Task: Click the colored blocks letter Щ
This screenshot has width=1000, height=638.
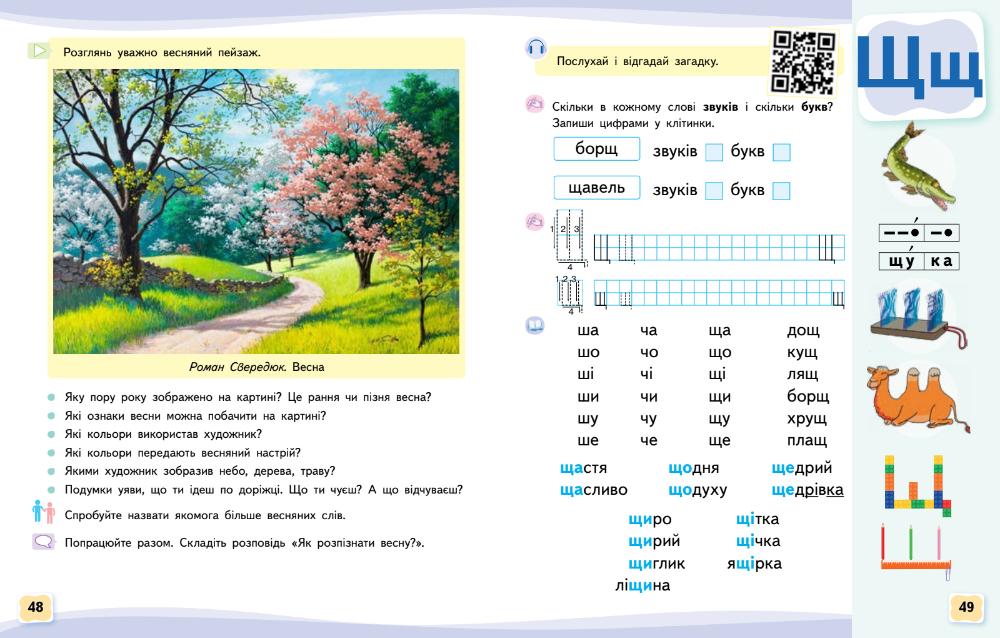Action: (918, 486)
